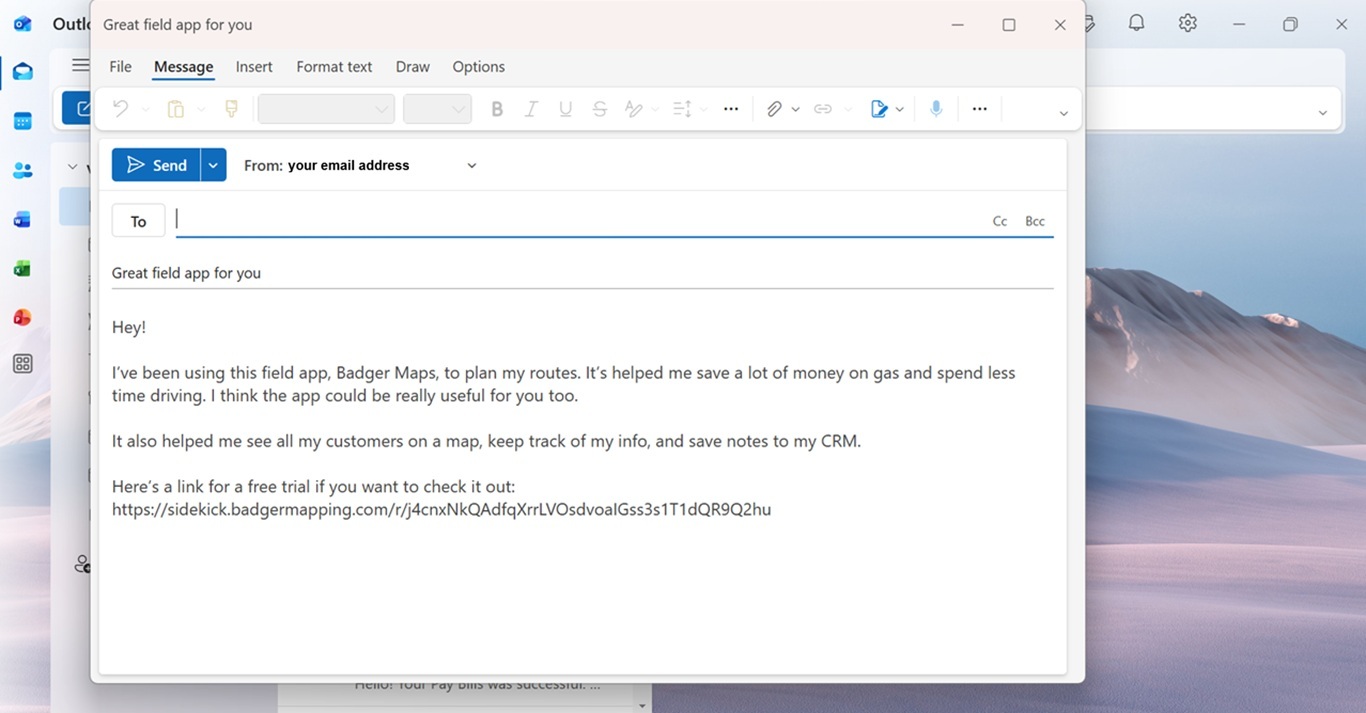Screen dimensions: 1366x713
Task: Open the font size combo box
Action: pyautogui.click(x=437, y=109)
